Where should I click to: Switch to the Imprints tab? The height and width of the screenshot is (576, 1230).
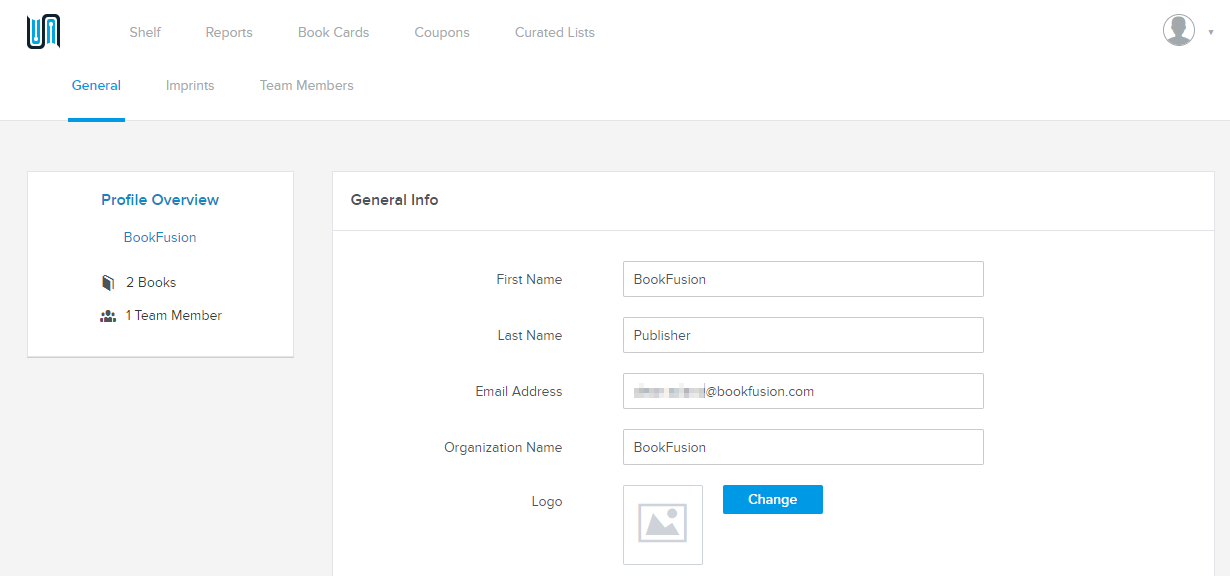190,86
